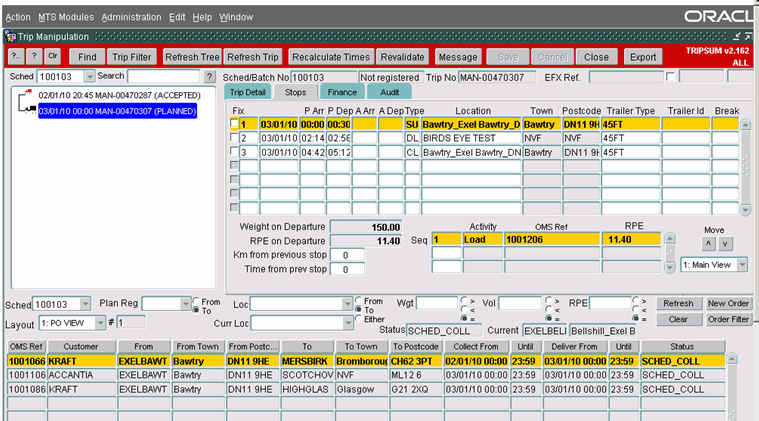Tick the Fix checkbox for stop 2
Screen dimensions: 759x421
coord(234,138)
